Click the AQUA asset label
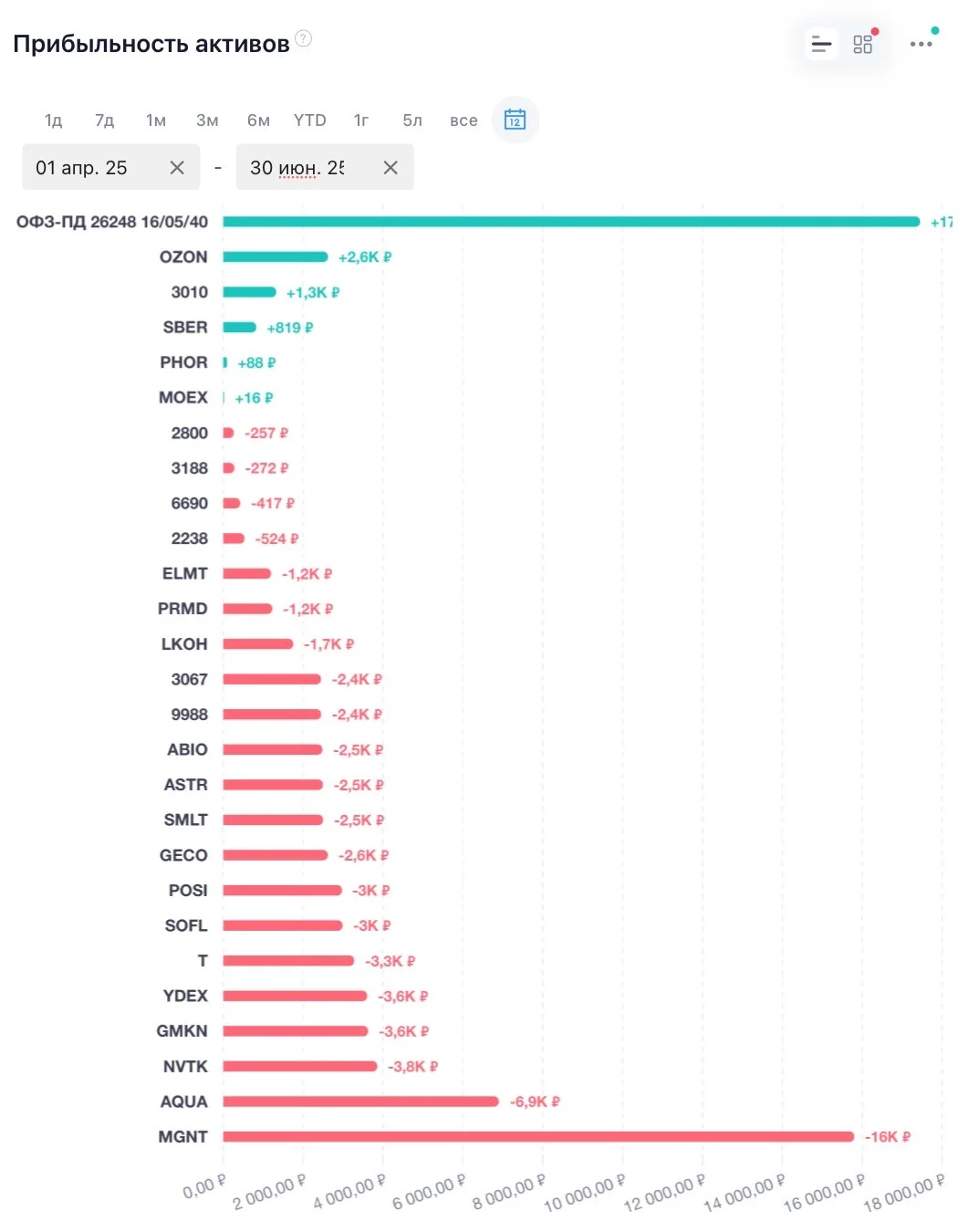 click(x=184, y=1101)
